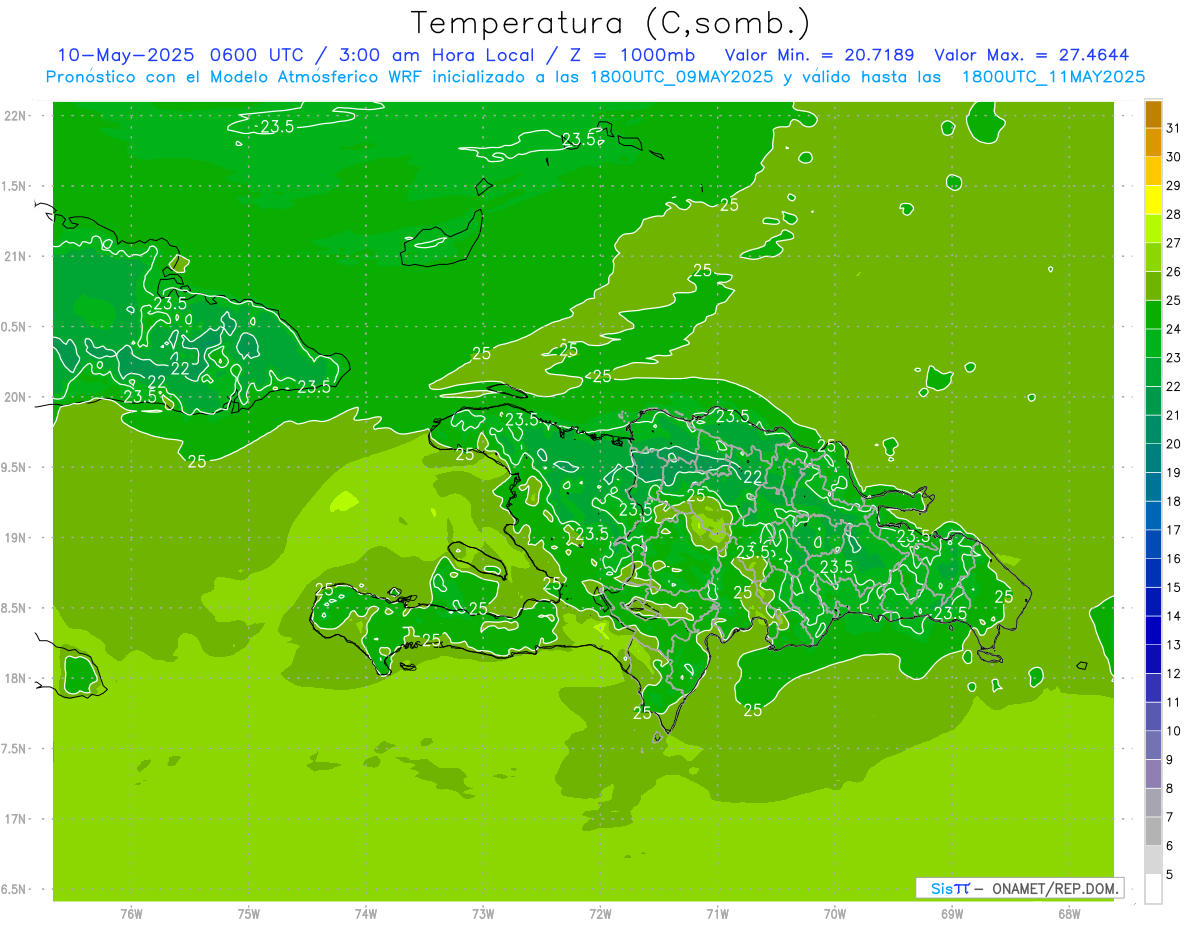Click the "22" contour label over Dominican Republic
The height and width of the screenshot is (927, 1200).
753,477
